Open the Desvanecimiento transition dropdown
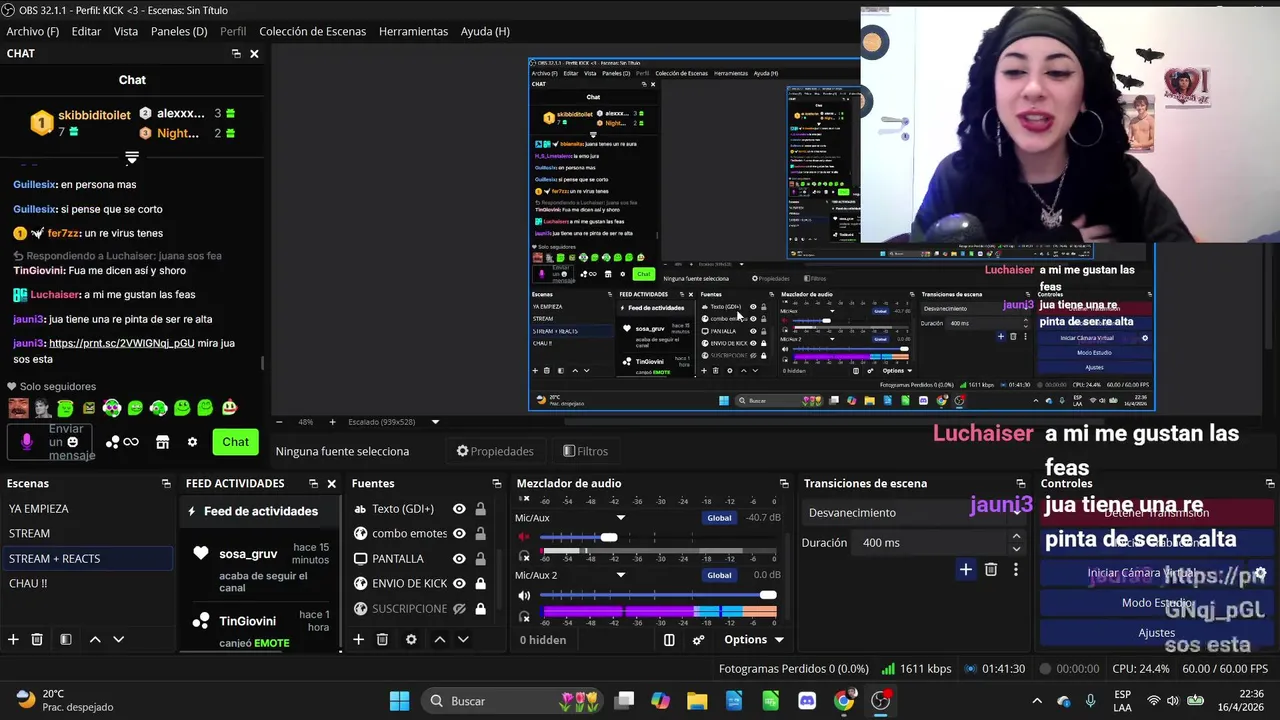The height and width of the screenshot is (720, 1280). pyautogui.click(x=915, y=512)
